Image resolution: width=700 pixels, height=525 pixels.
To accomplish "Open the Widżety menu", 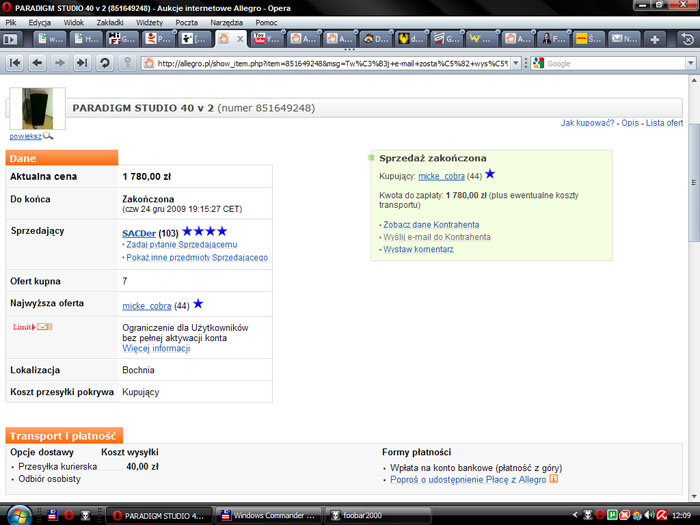I will coord(149,22).
